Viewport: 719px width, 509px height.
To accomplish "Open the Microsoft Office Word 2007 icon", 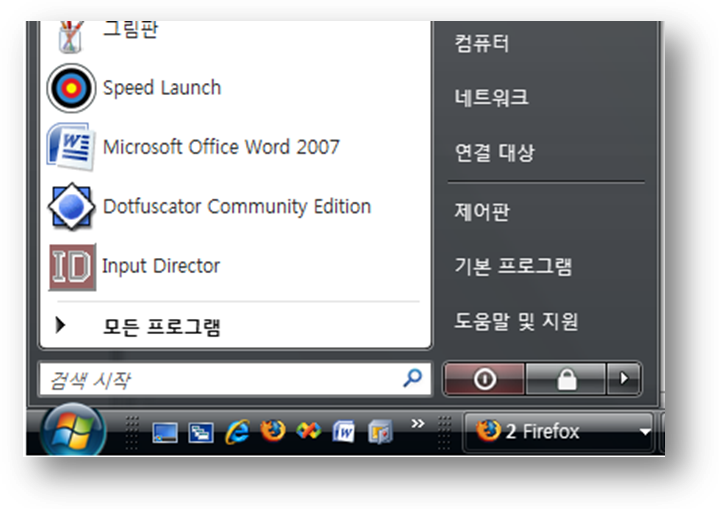I will pos(71,147).
